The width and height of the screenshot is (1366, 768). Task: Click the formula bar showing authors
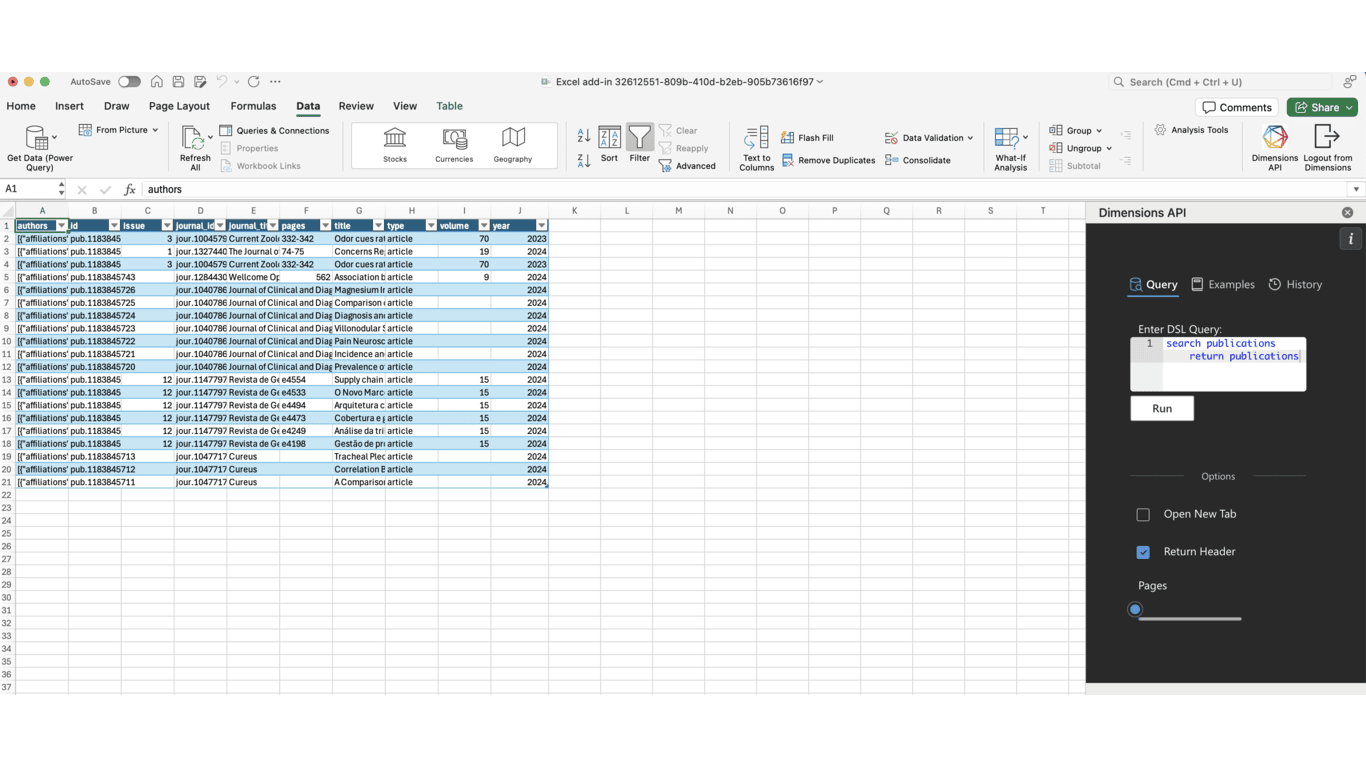745,189
